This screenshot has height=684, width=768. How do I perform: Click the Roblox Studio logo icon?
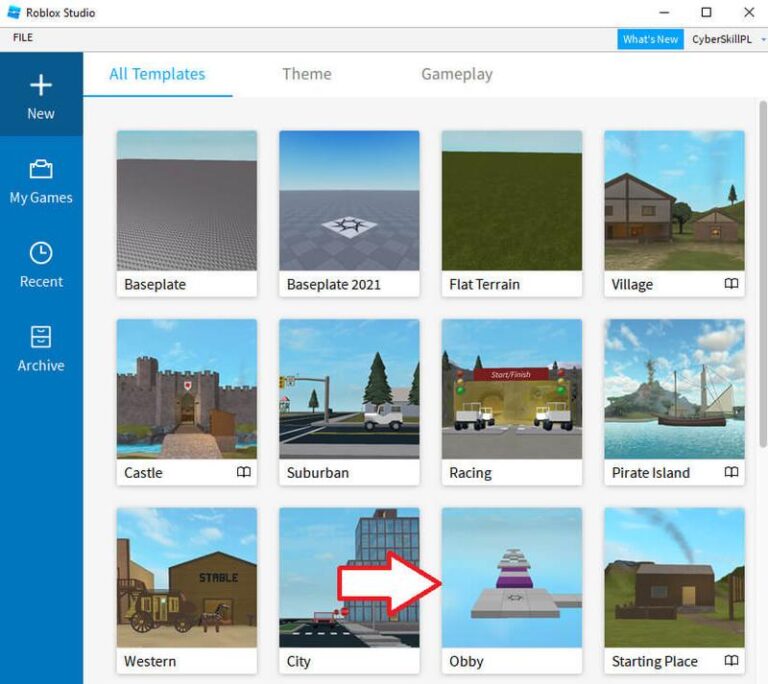pyautogui.click(x=14, y=12)
